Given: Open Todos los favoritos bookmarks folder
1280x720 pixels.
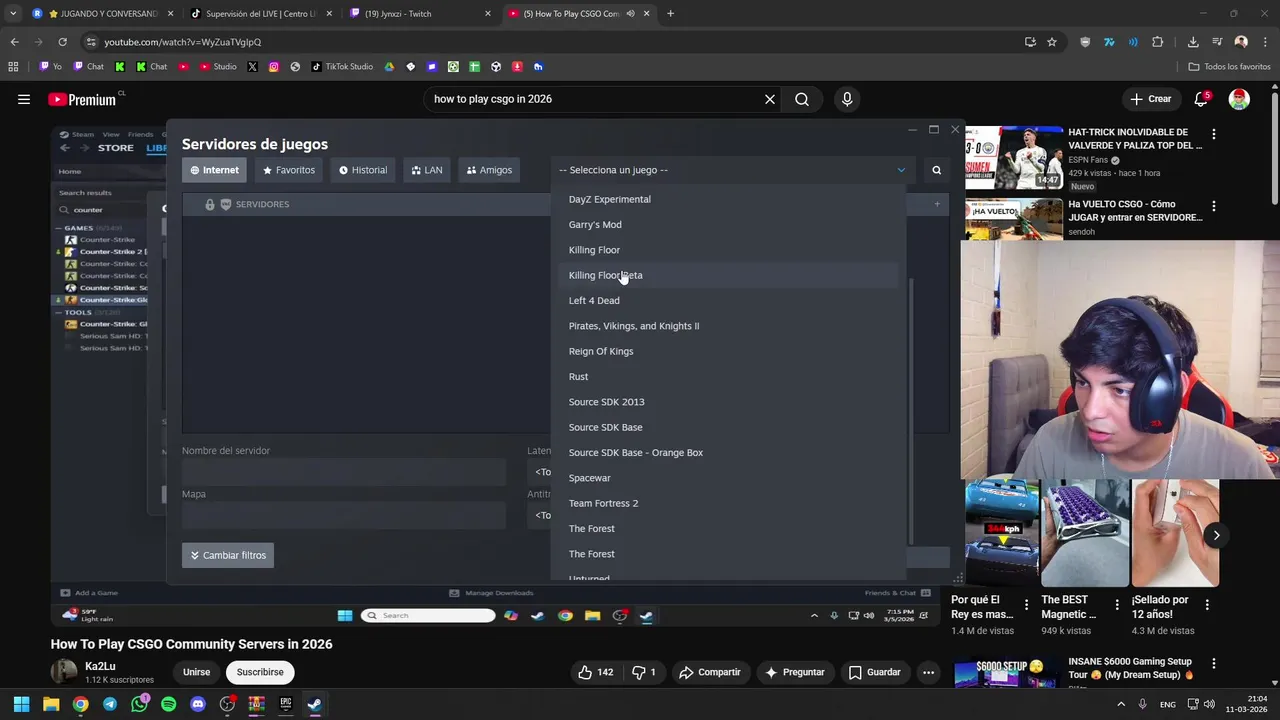Looking at the screenshot, I should [1229, 67].
